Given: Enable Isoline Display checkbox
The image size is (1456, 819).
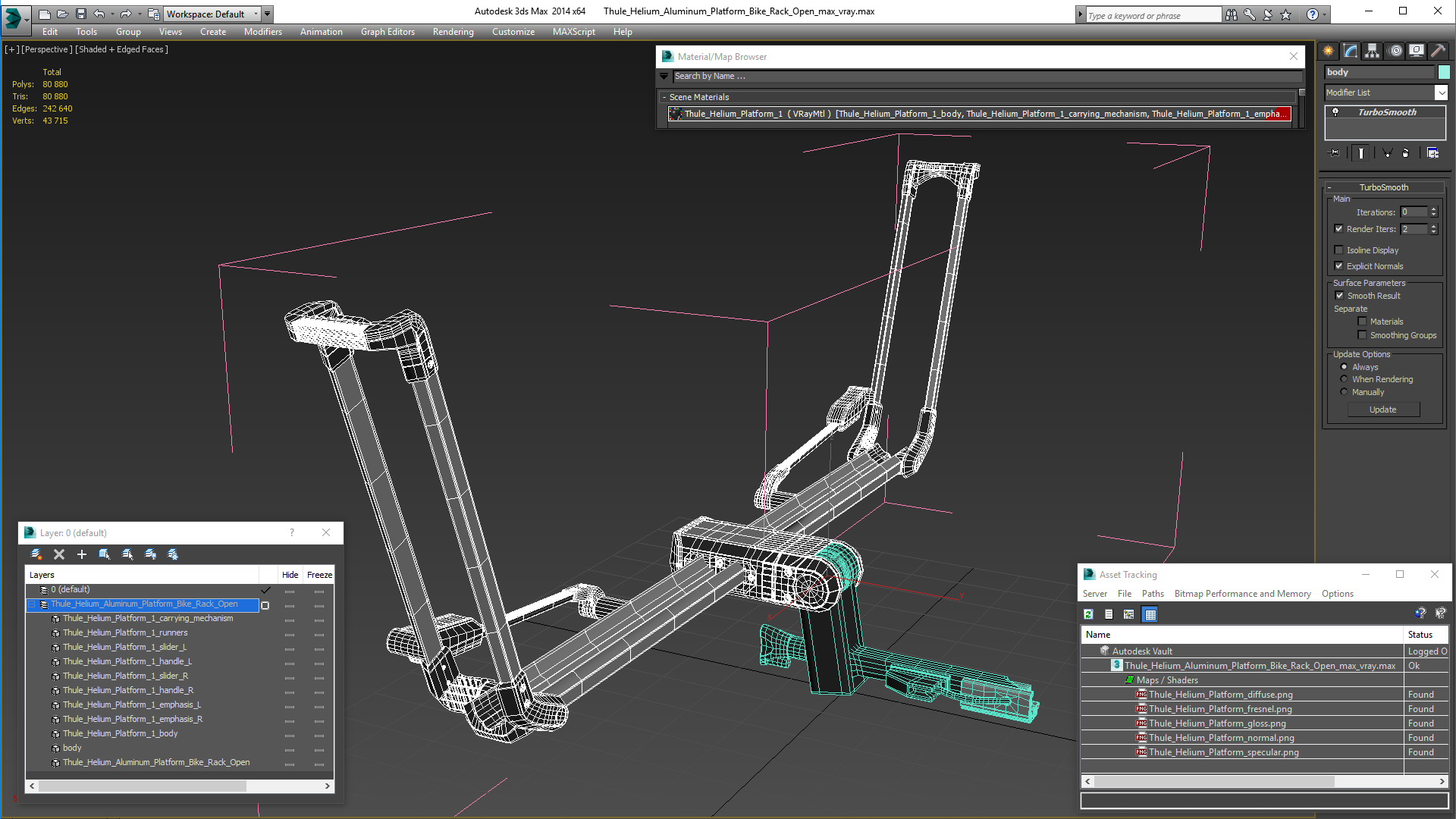Looking at the screenshot, I should [x=1338, y=250].
